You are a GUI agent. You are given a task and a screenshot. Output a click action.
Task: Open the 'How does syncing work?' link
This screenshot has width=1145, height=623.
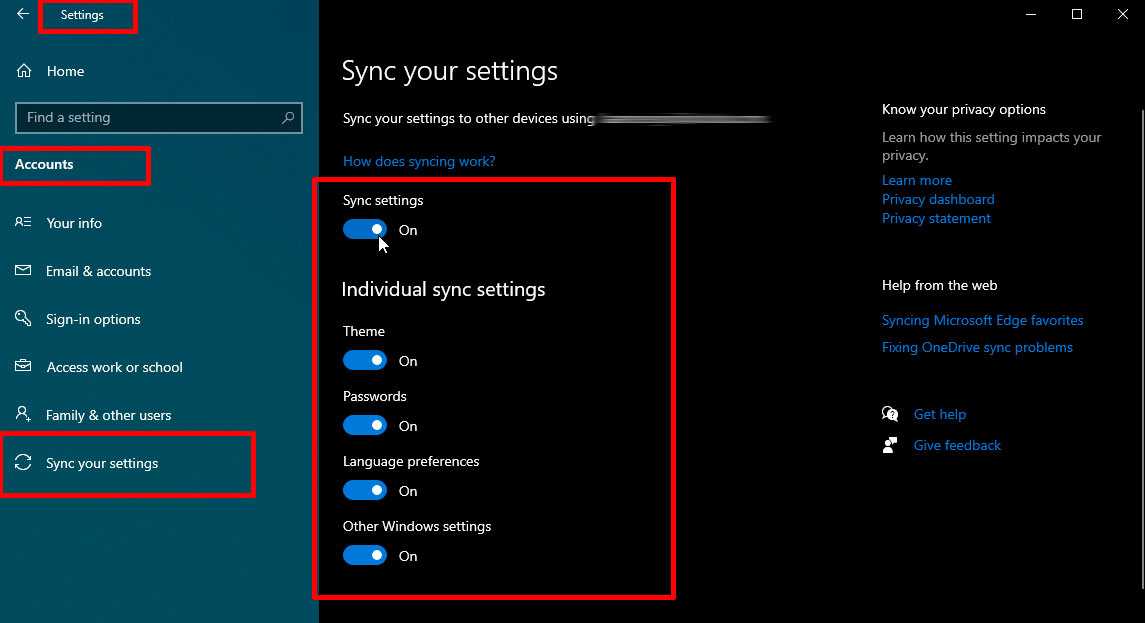point(419,161)
